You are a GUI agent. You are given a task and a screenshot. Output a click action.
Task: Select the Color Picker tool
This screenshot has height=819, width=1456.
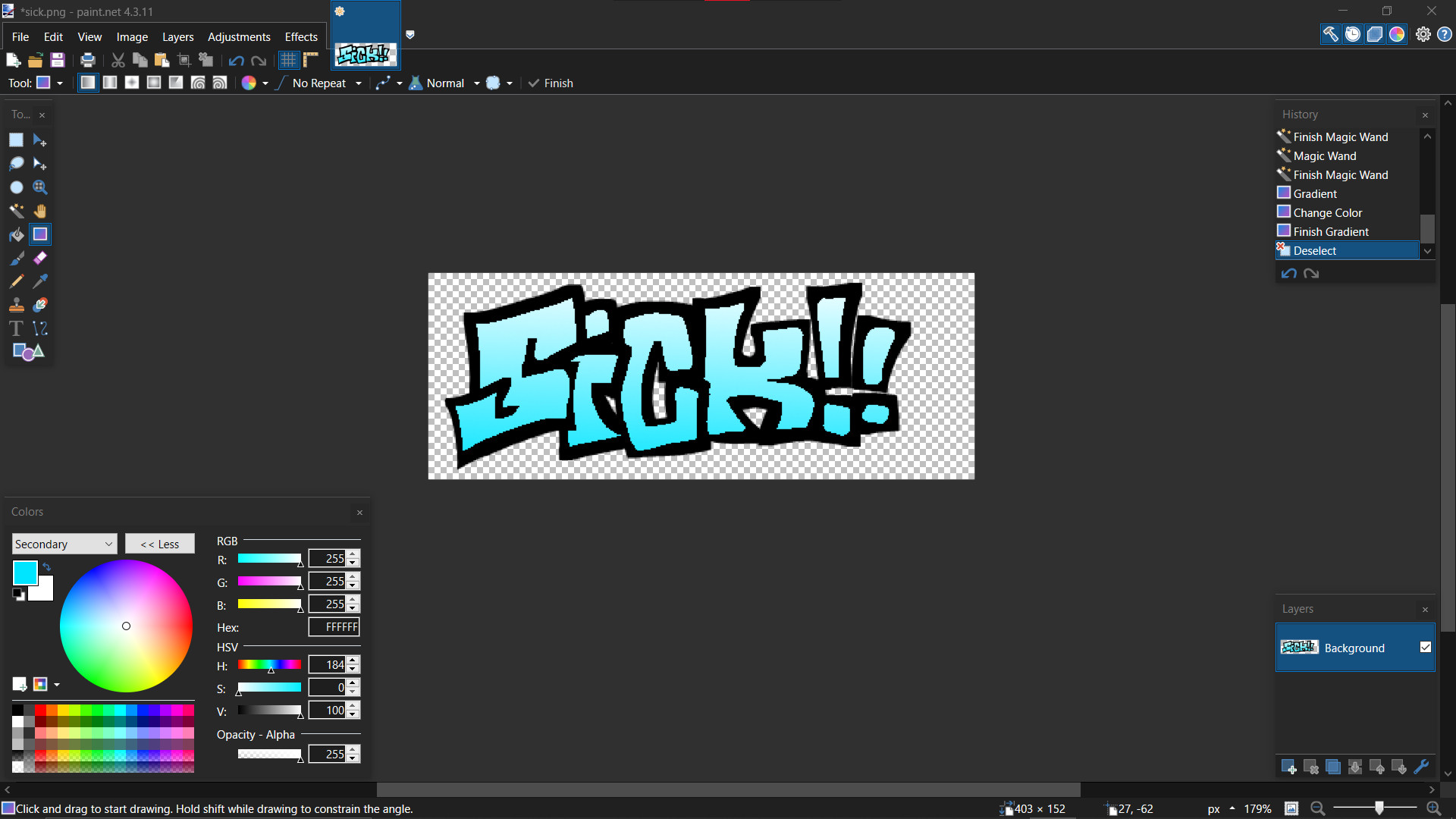[39, 281]
